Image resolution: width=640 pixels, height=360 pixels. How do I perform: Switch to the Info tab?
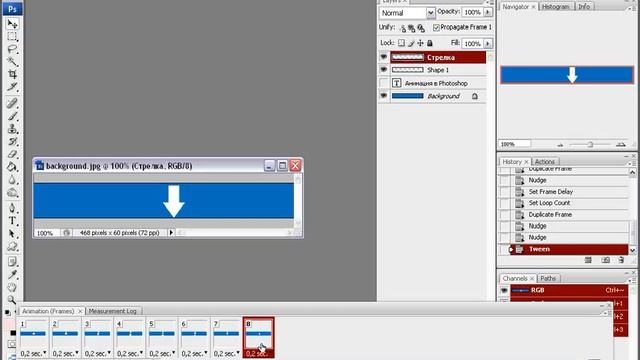(x=584, y=7)
